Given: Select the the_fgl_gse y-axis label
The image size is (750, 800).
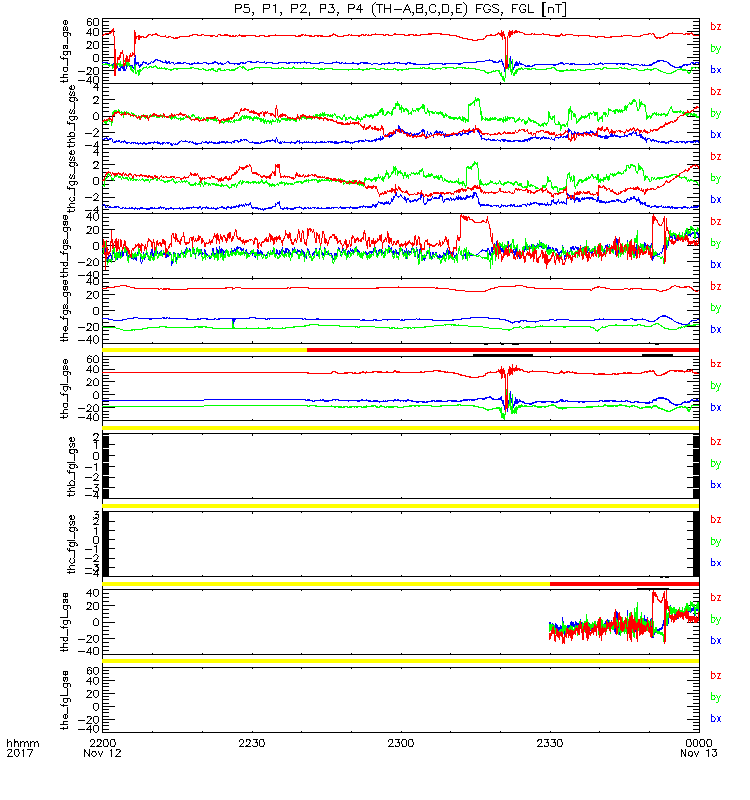Looking at the screenshot, I should [65, 700].
